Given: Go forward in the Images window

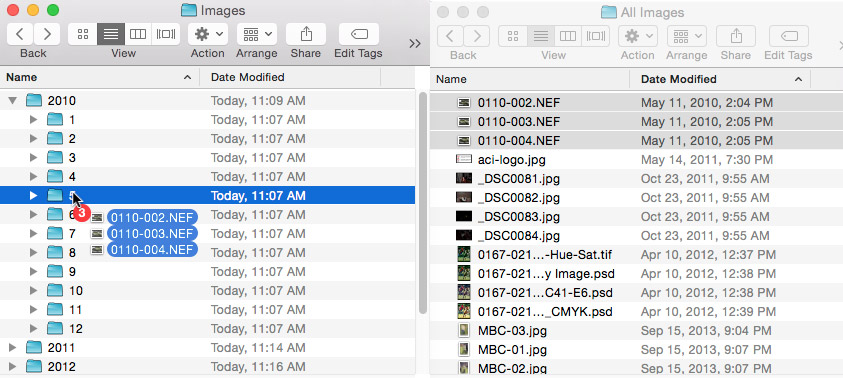Looking at the screenshot, I should [x=47, y=34].
